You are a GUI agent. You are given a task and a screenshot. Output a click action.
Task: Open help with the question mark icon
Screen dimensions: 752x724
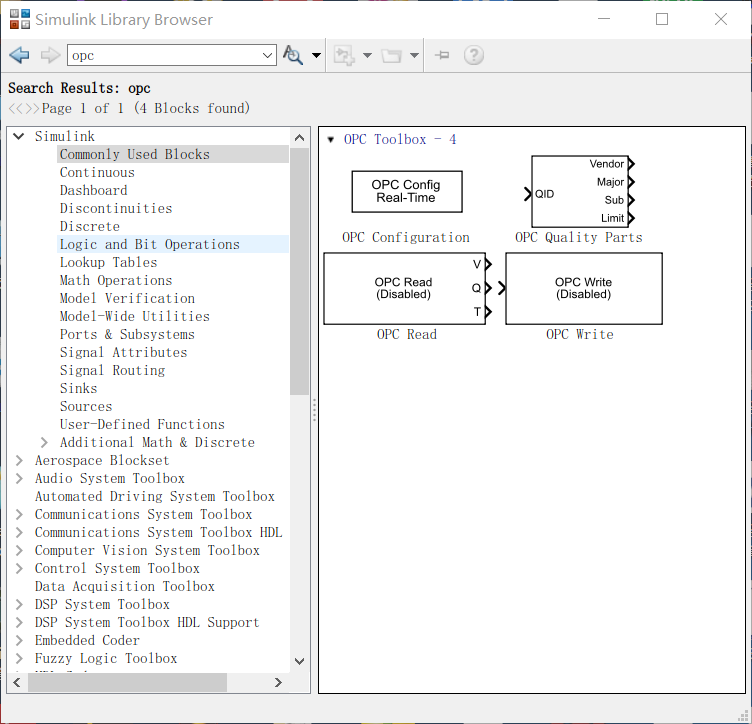click(x=474, y=56)
